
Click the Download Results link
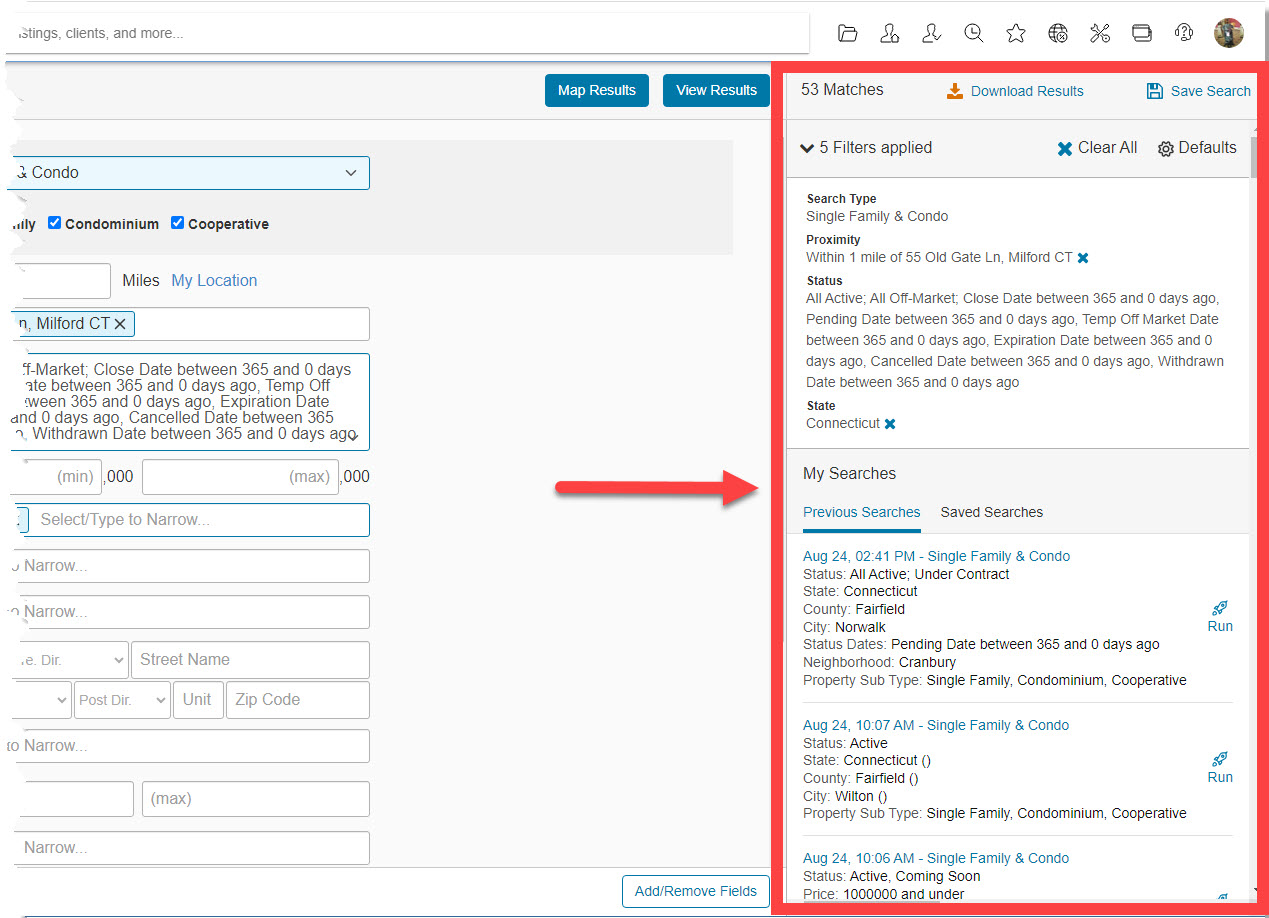click(1027, 91)
